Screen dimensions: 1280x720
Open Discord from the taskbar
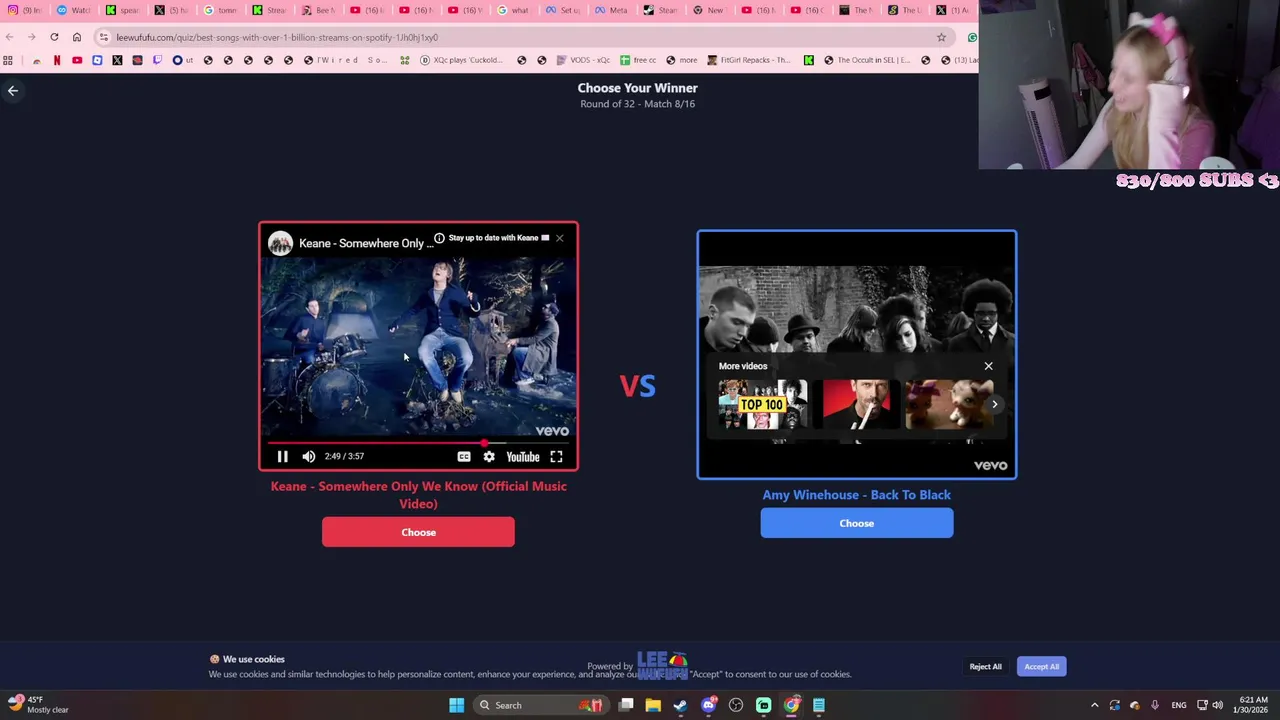click(709, 705)
